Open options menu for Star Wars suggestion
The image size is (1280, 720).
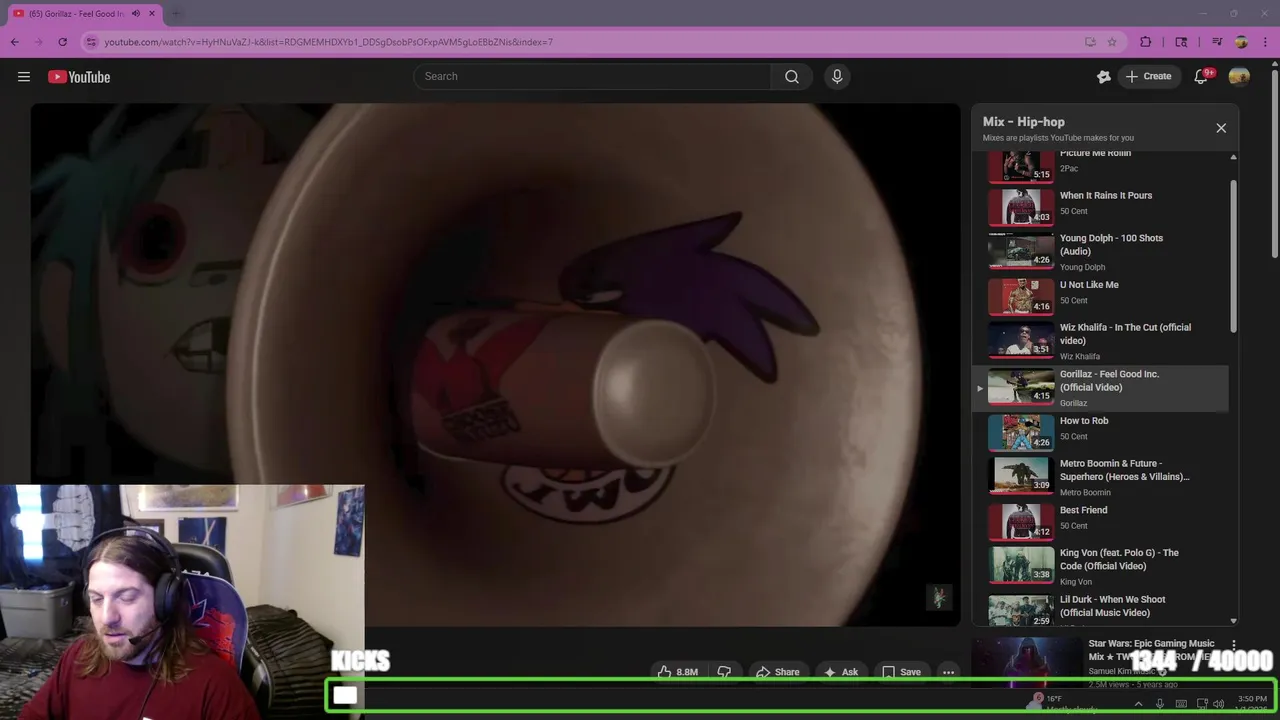click(1234, 645)
